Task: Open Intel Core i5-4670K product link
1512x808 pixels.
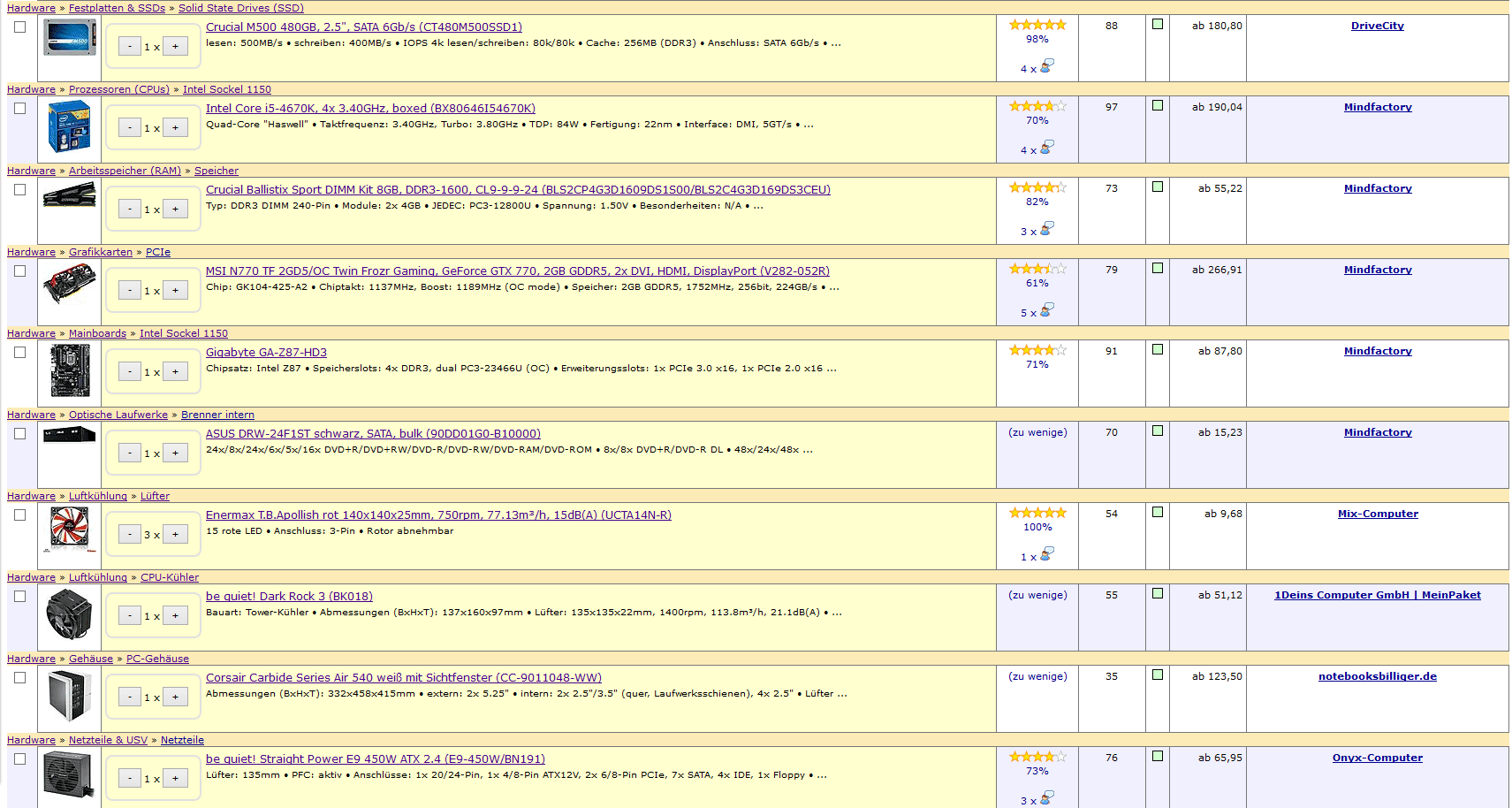Action: (370, 109)
